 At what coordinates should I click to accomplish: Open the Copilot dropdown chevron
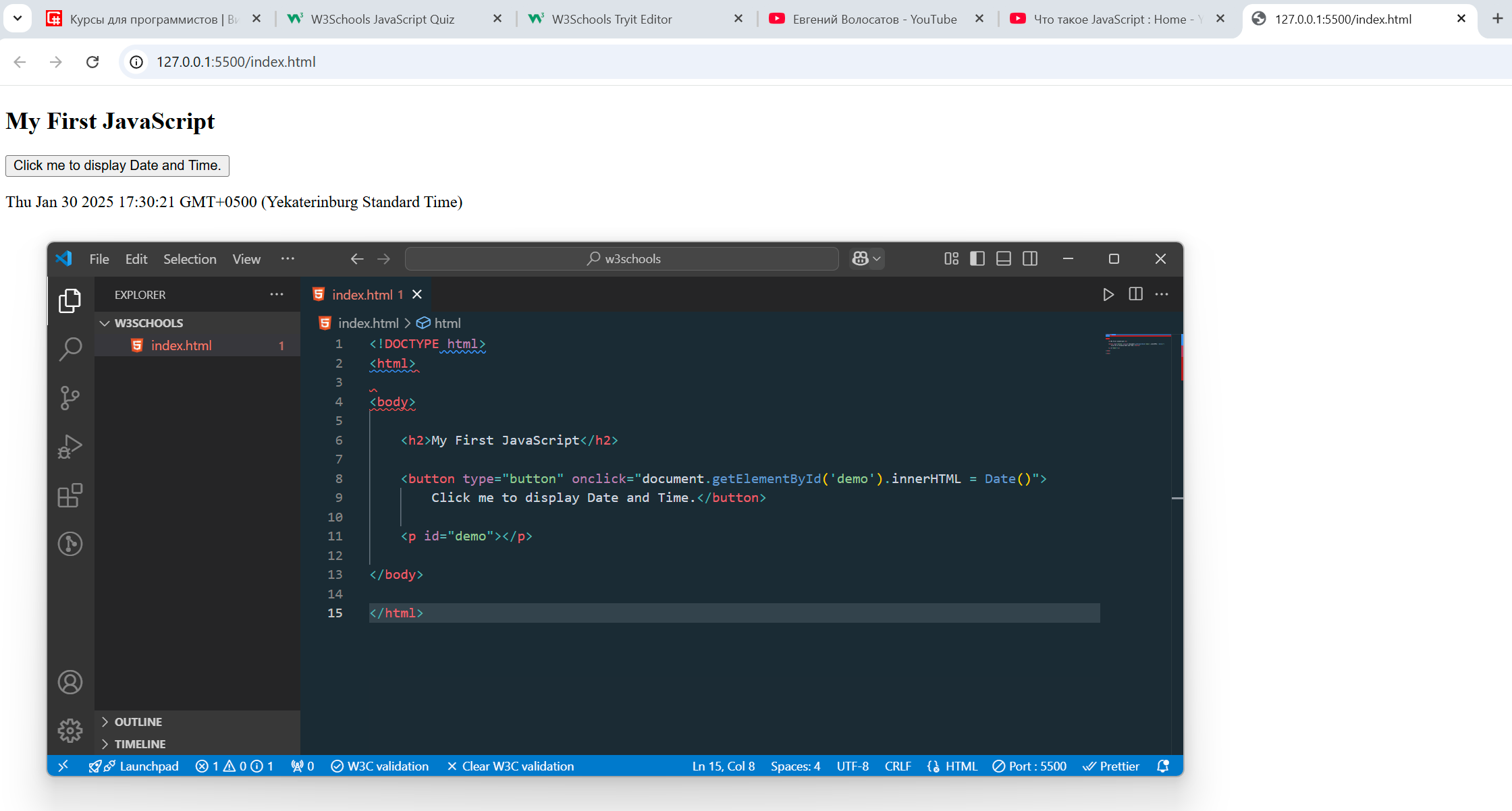[877, 258]
